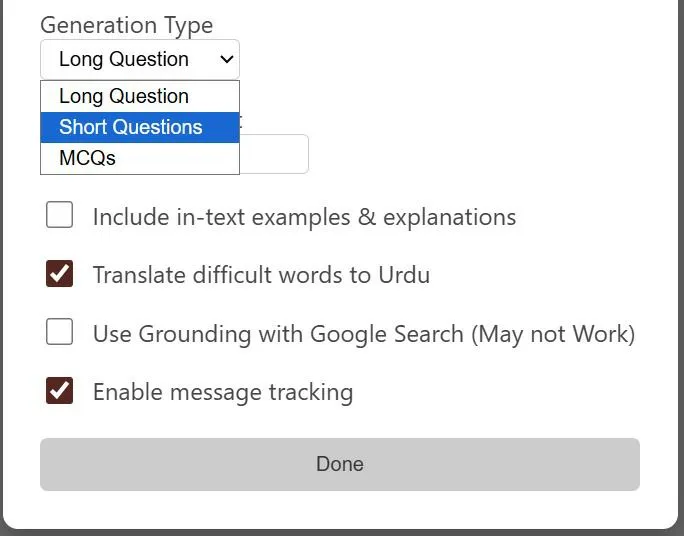Click the '(May not Work)' note text
This screenshot has height=536, width=684.
553,334
